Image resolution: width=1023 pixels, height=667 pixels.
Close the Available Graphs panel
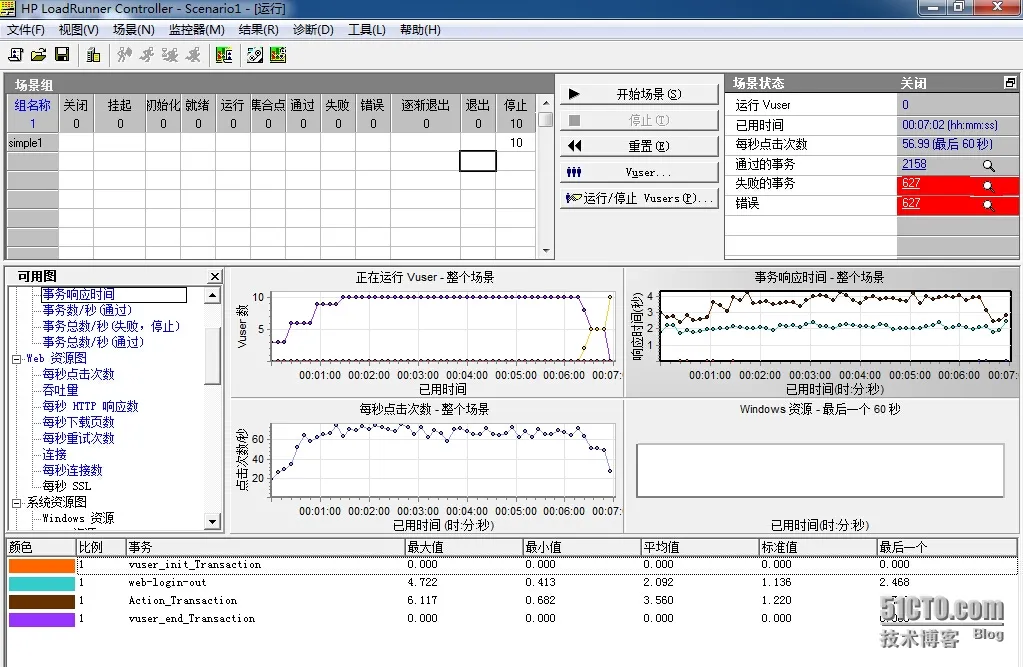215,277
